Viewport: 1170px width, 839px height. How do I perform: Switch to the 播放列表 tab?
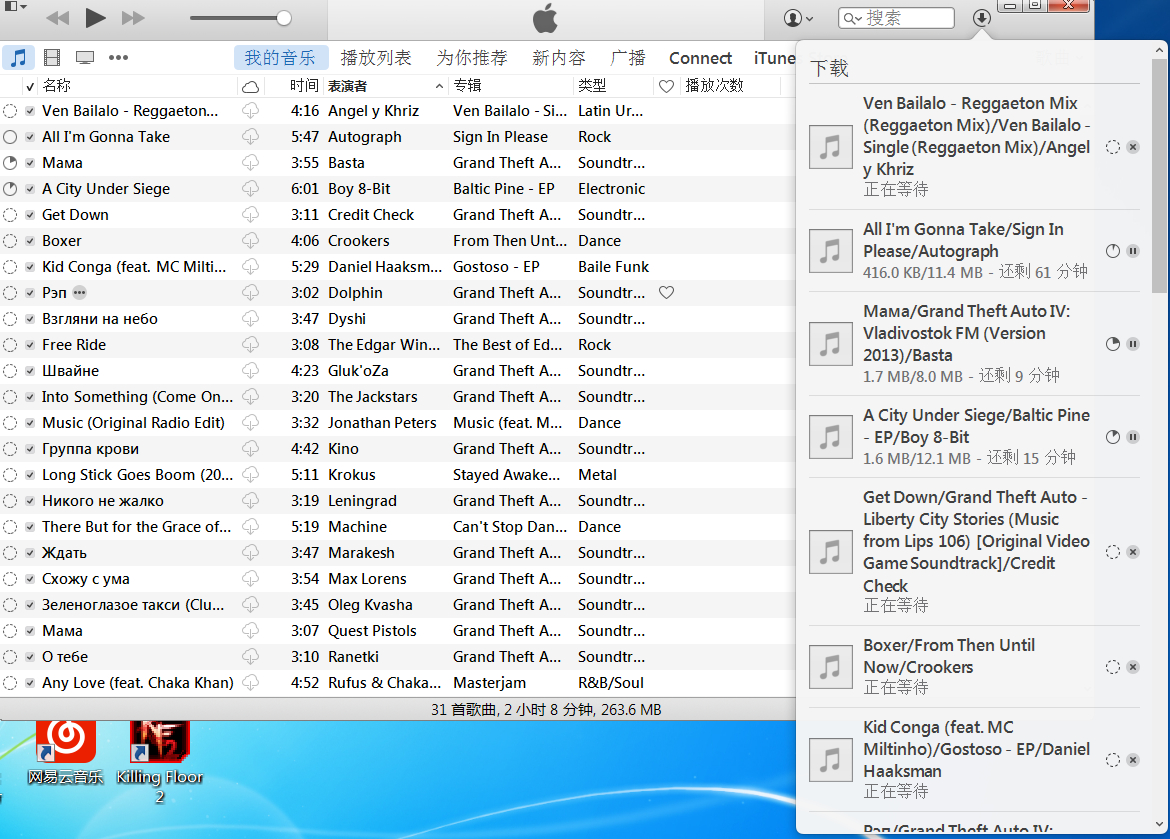[x=375, y=58]
